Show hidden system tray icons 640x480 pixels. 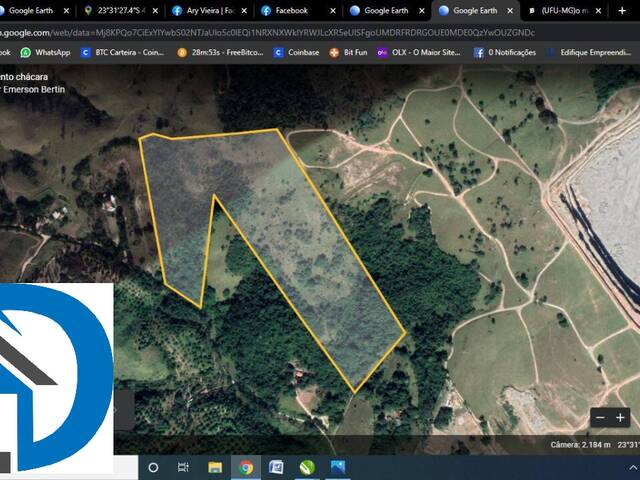coord(633,468)
